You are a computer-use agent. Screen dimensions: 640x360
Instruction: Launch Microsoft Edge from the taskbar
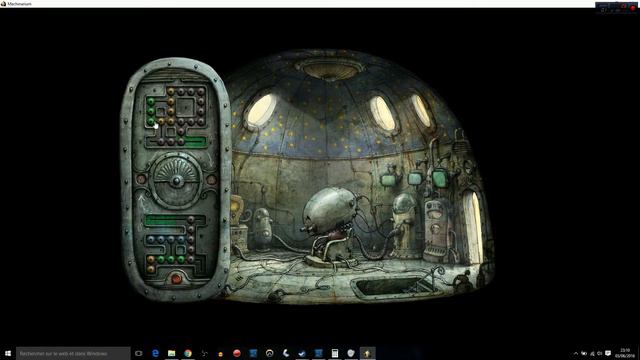155,353
